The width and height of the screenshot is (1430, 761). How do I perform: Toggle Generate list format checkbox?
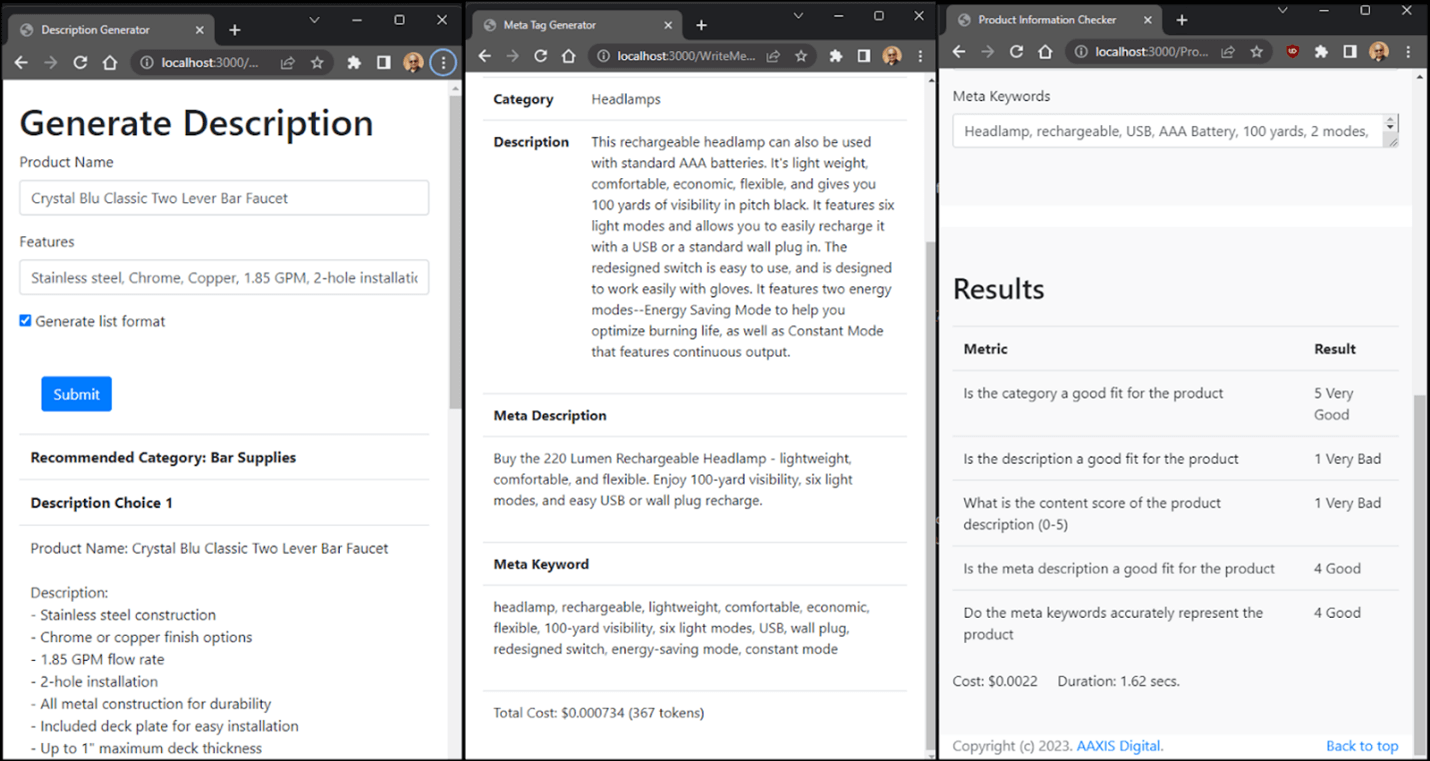point(26,321)
